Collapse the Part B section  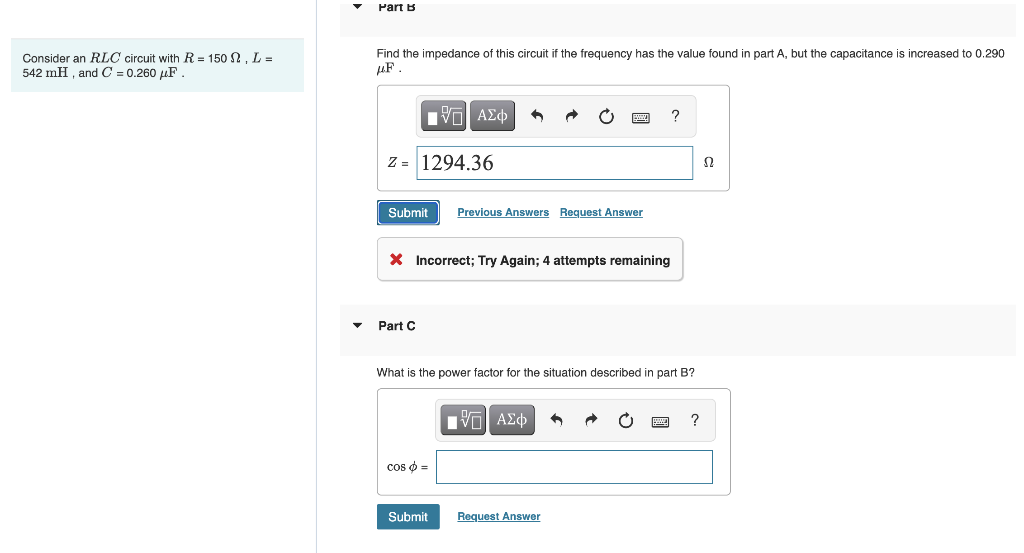click(x=357, y=7)
